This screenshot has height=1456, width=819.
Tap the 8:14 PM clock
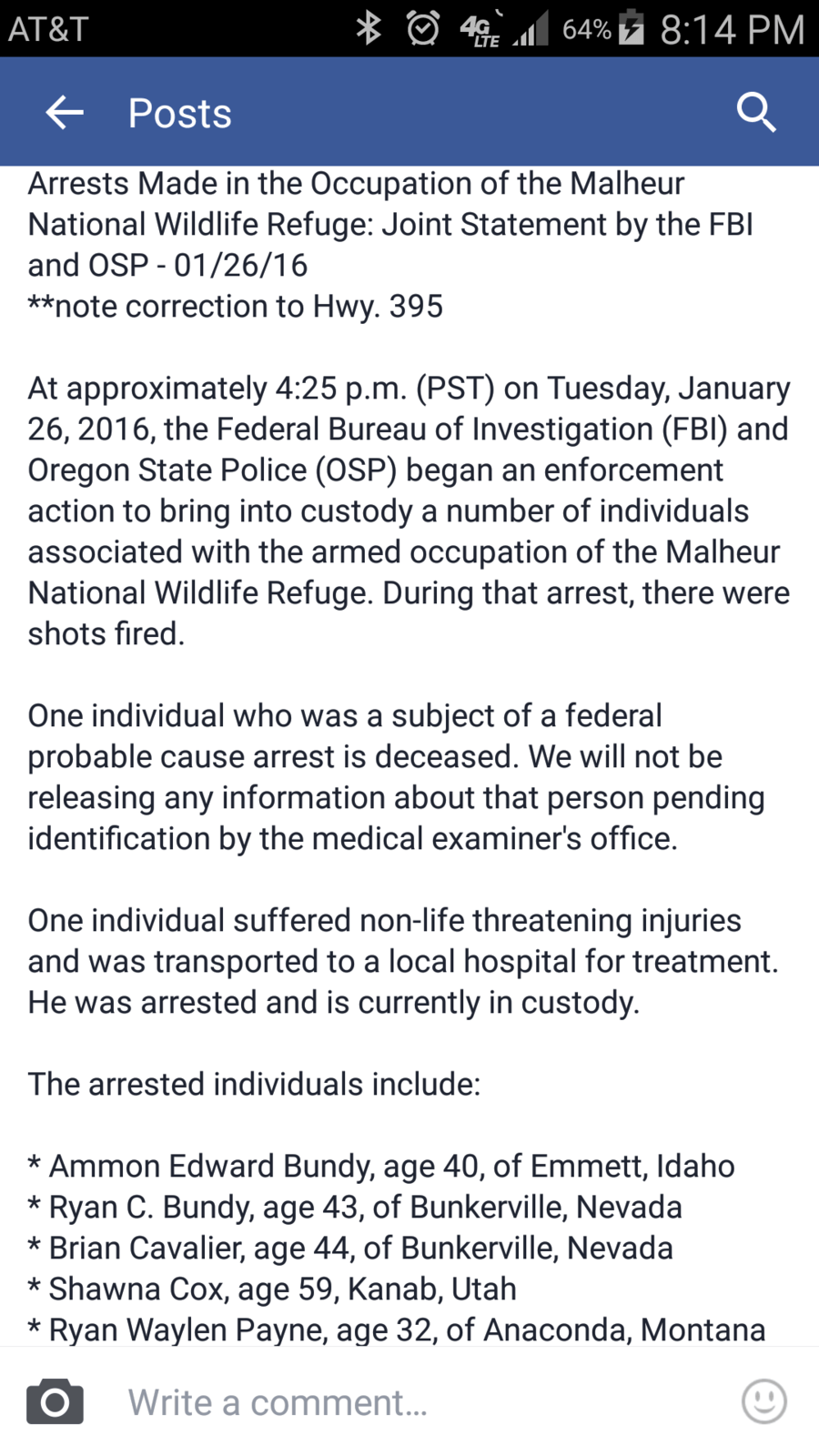click(x=732, y=29)
